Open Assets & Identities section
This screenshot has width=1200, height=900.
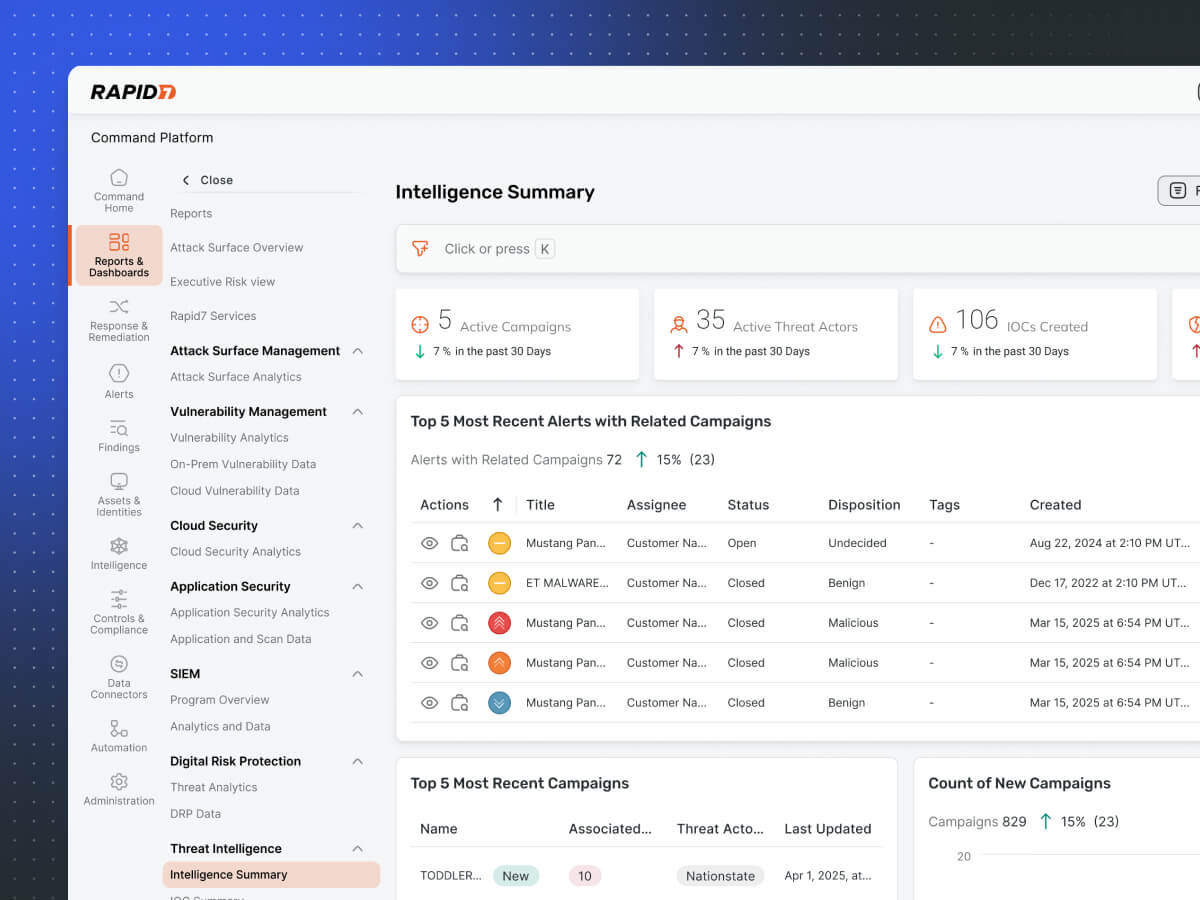[119, 494]
